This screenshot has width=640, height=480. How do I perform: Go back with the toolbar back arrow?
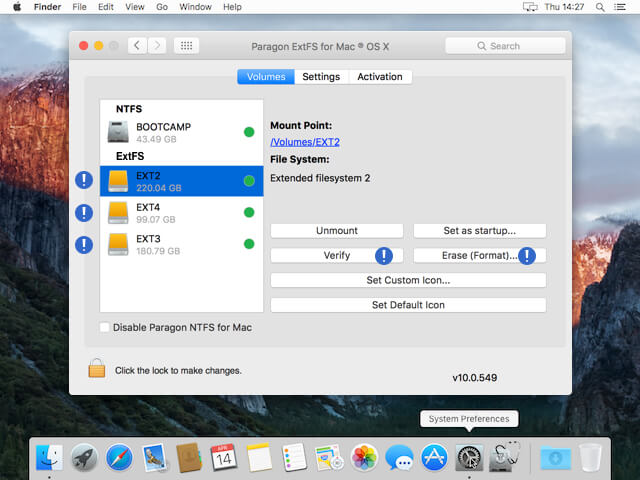tap(137, 46)
